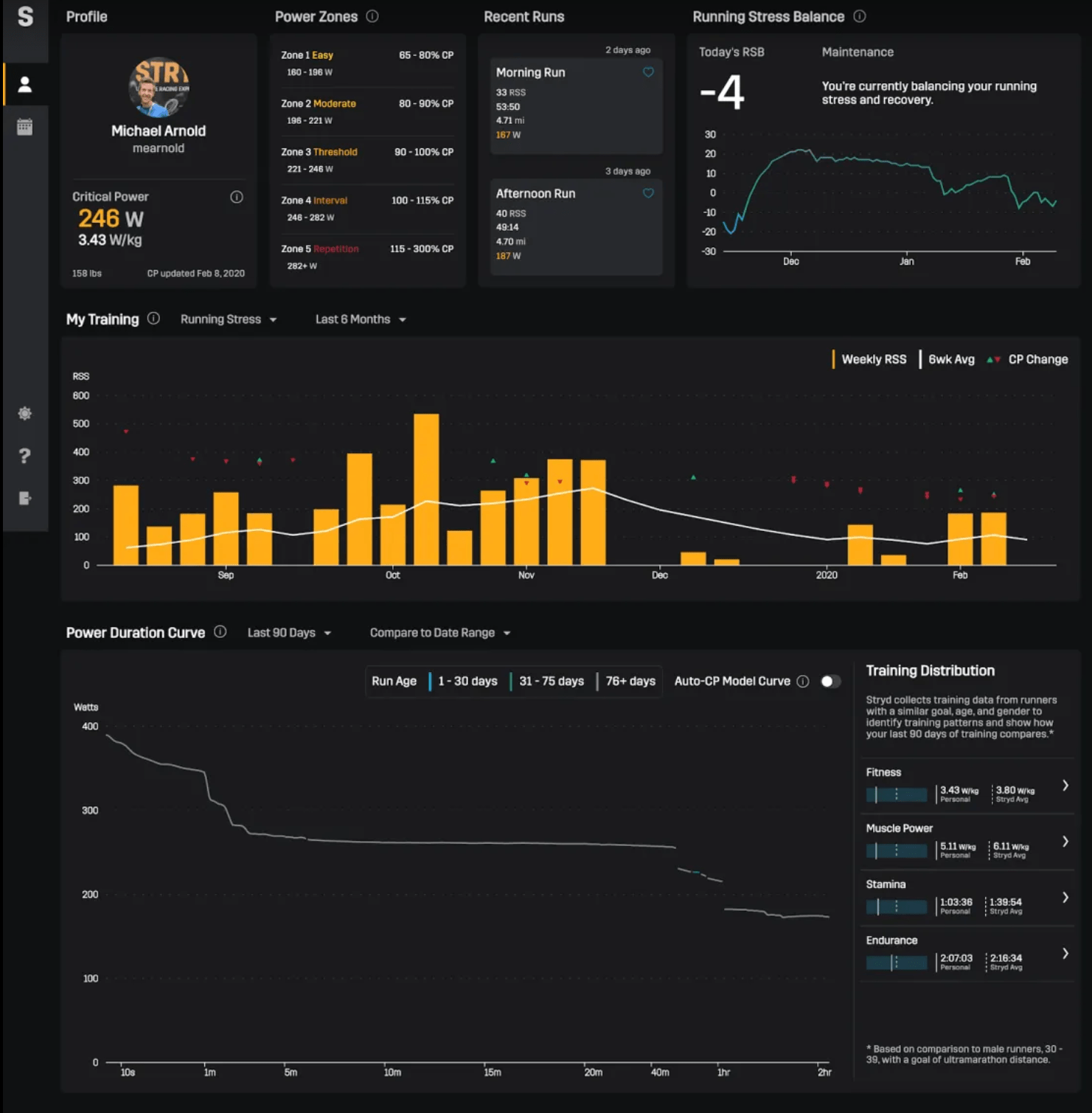Expand the Stamina training distribution details
Viewport: 1092px width, 1113px height.
coord(1065,897)
